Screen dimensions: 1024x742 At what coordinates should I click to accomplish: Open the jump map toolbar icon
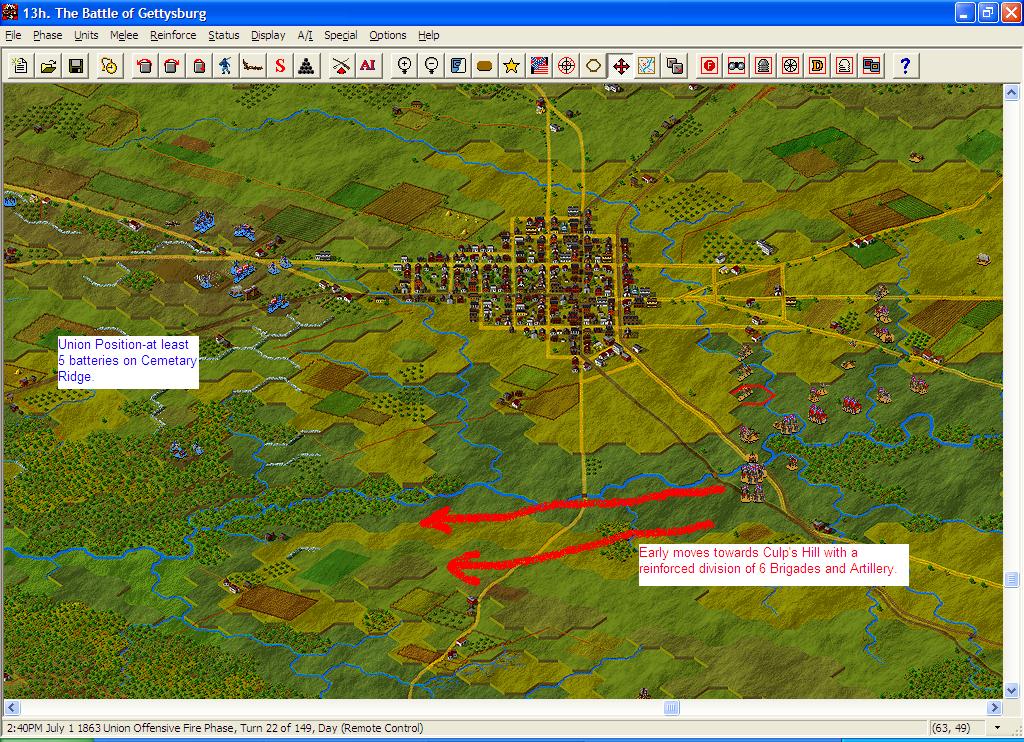tap(647, 65)
